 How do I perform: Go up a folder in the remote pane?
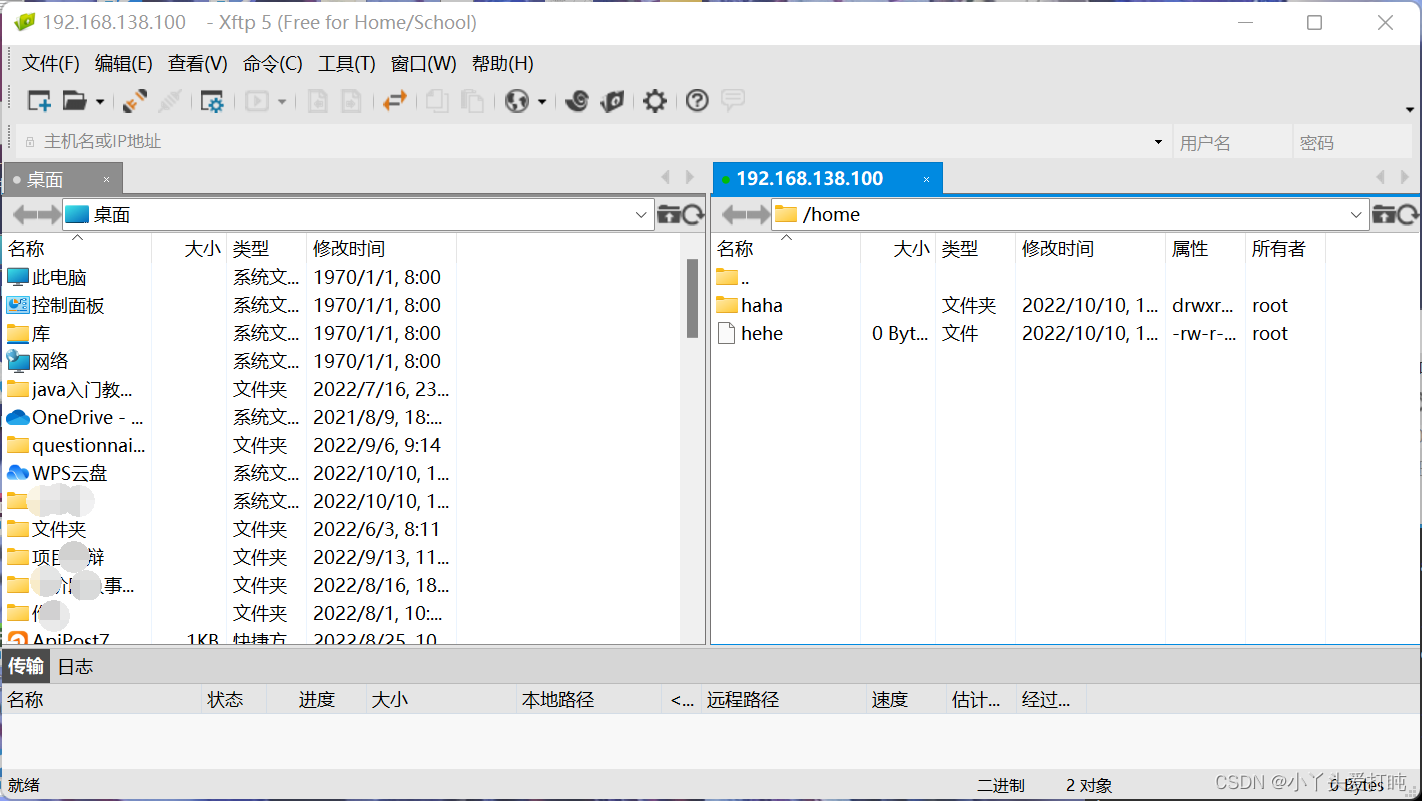(1384, 214)
